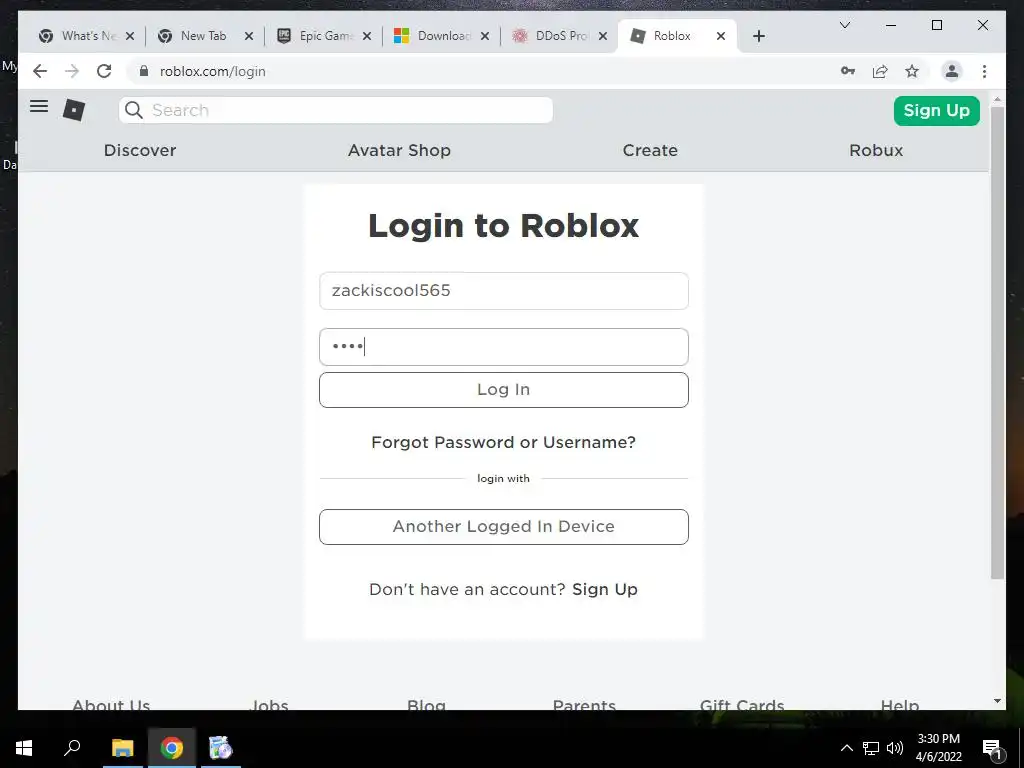
Task: Open Chrome's three-dot menu
Action: (x=984, y=71)
